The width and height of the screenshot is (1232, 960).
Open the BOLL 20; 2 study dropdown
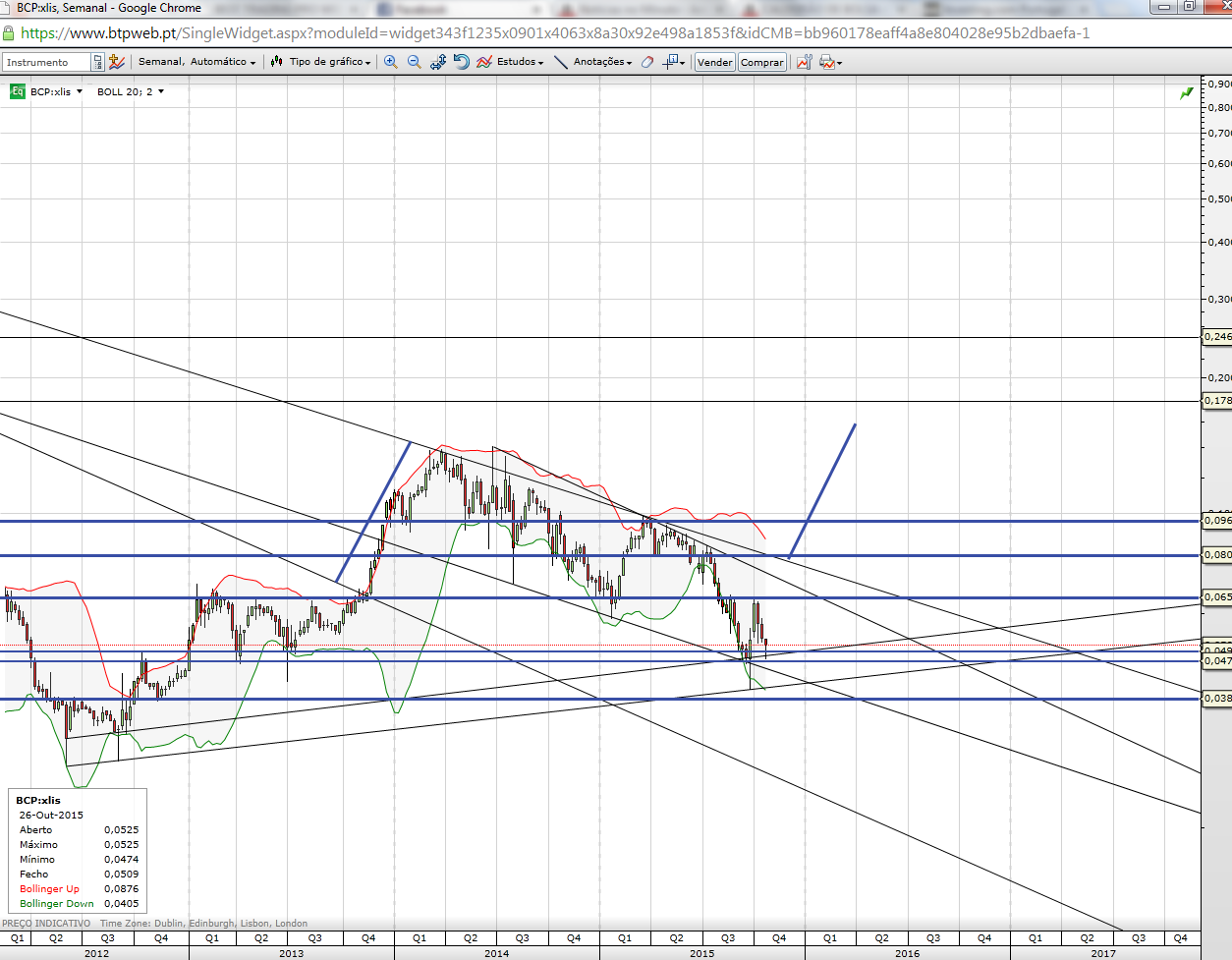[x=130, y=91]
